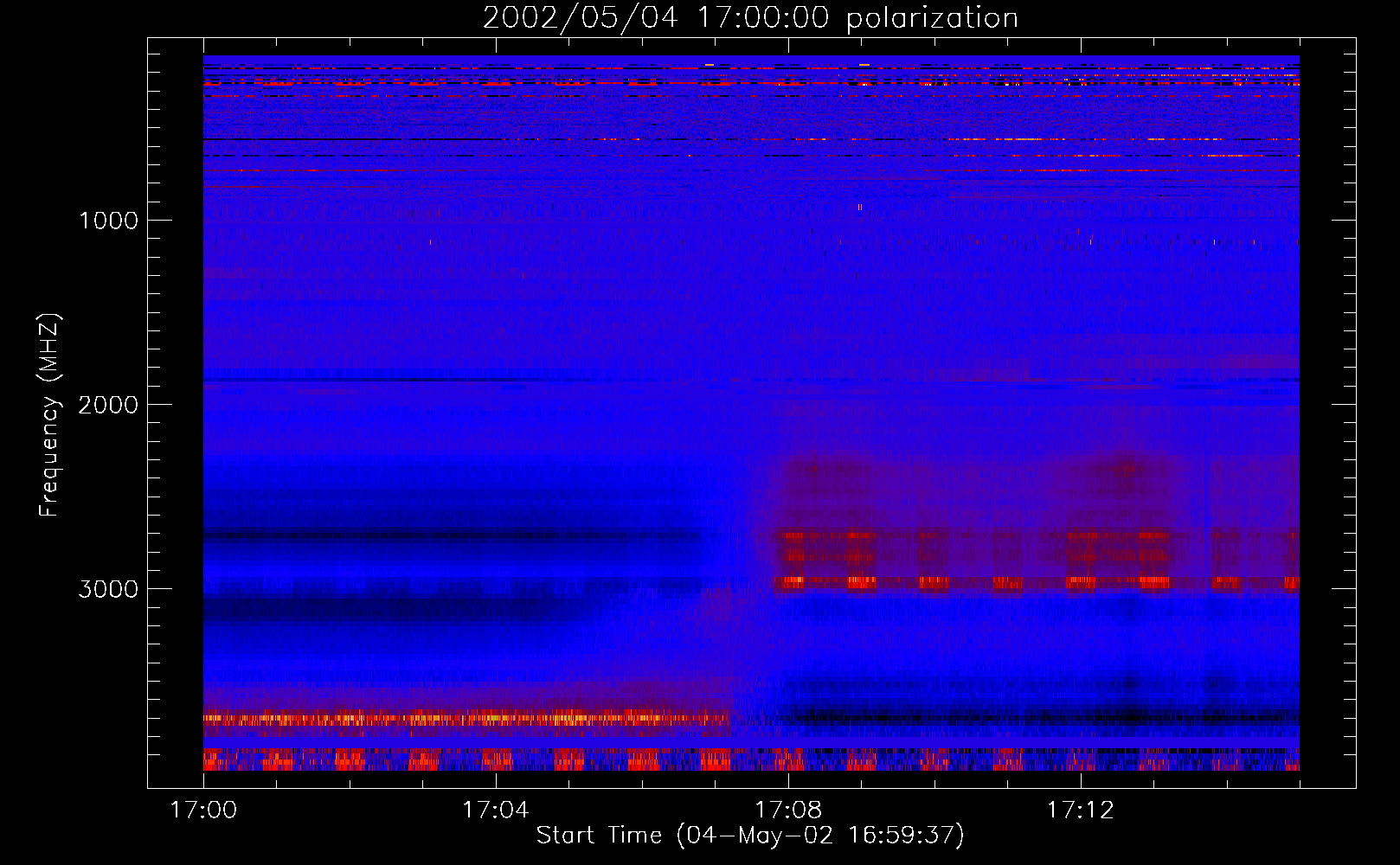This screenshot has width=1400, height=865.
Task: Click the 17:08 time tick label
Action: (788, 811)
